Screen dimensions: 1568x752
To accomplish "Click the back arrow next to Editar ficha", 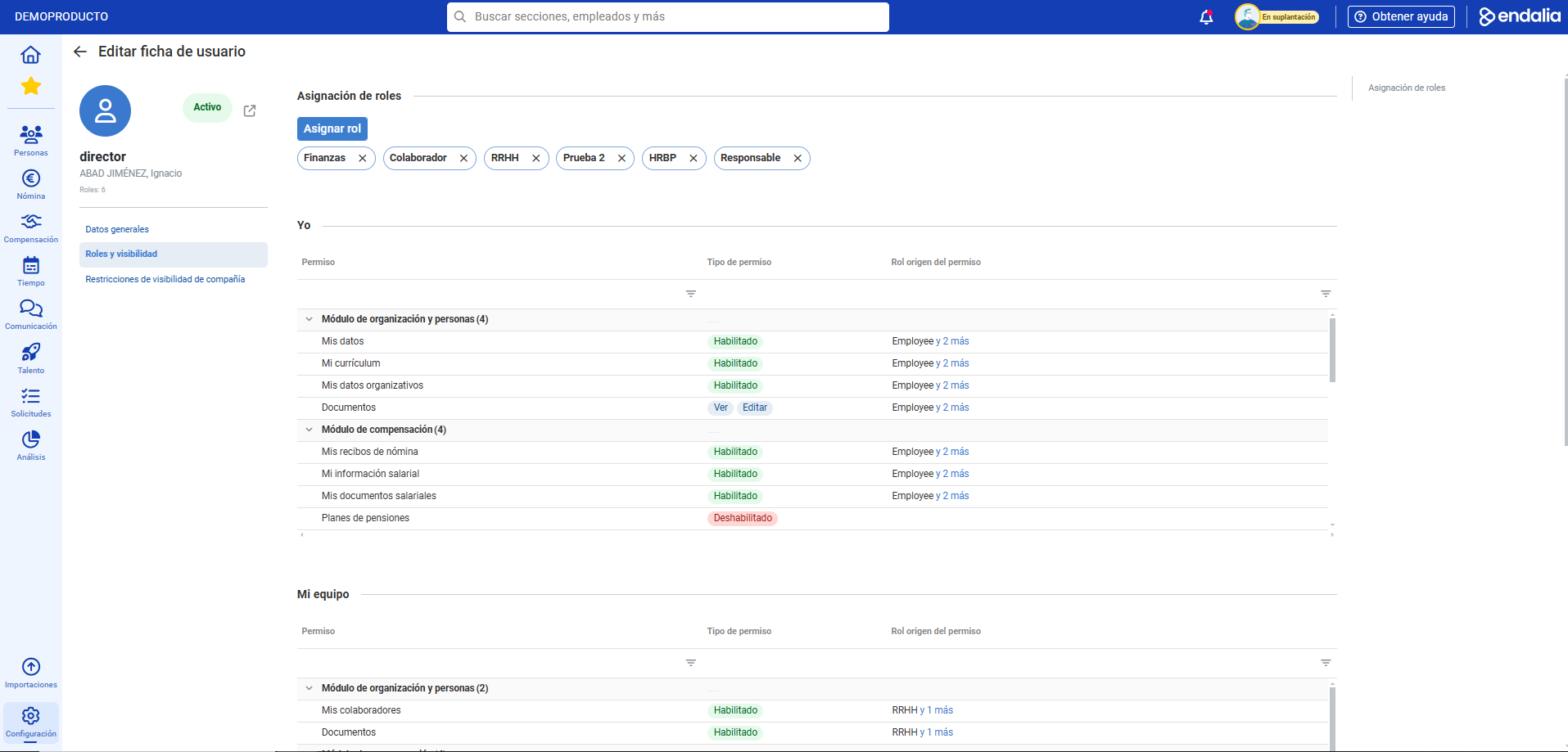I will click(80, 52).
